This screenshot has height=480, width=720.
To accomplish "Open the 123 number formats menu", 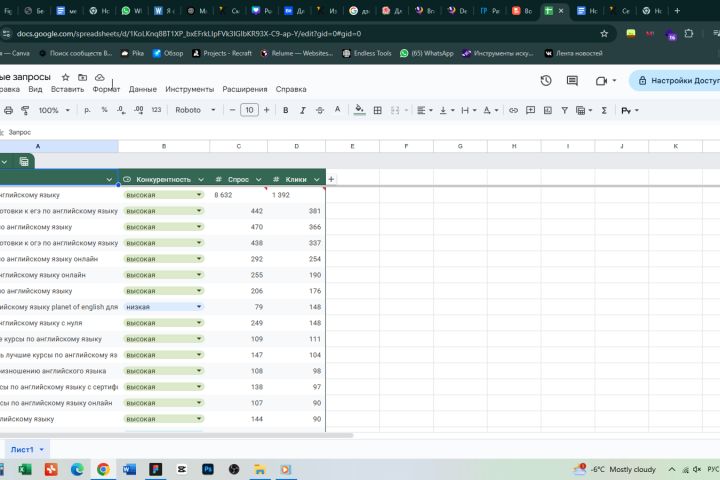I will 156,110.
